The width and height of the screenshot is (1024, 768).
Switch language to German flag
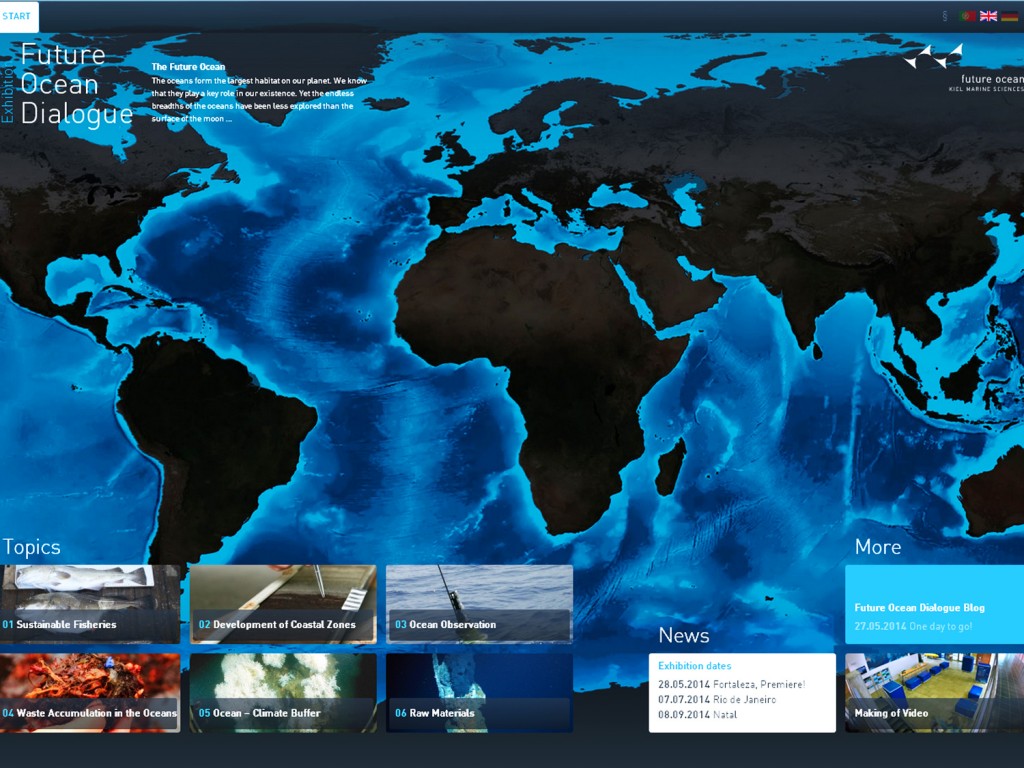point(1009,16)
